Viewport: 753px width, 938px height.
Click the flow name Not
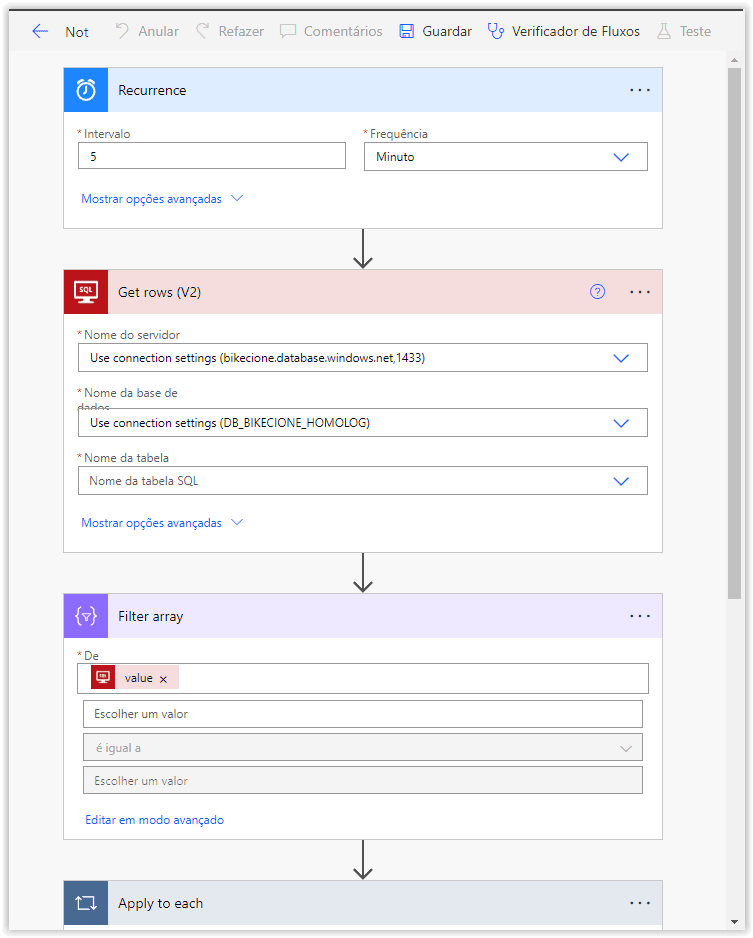(x=77, y=32)
